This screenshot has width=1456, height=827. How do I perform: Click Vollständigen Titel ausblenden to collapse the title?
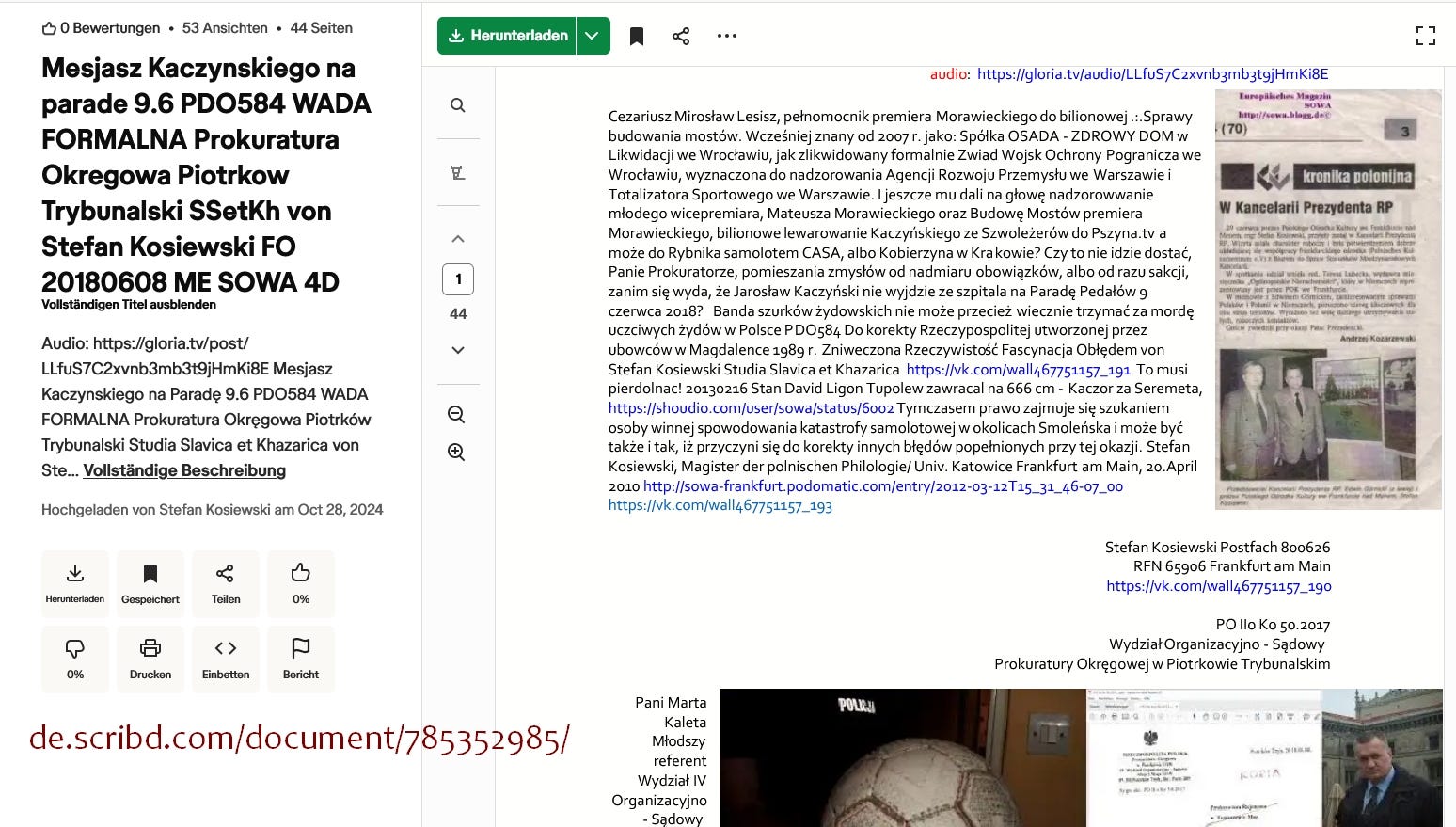[x=129, y=305]
